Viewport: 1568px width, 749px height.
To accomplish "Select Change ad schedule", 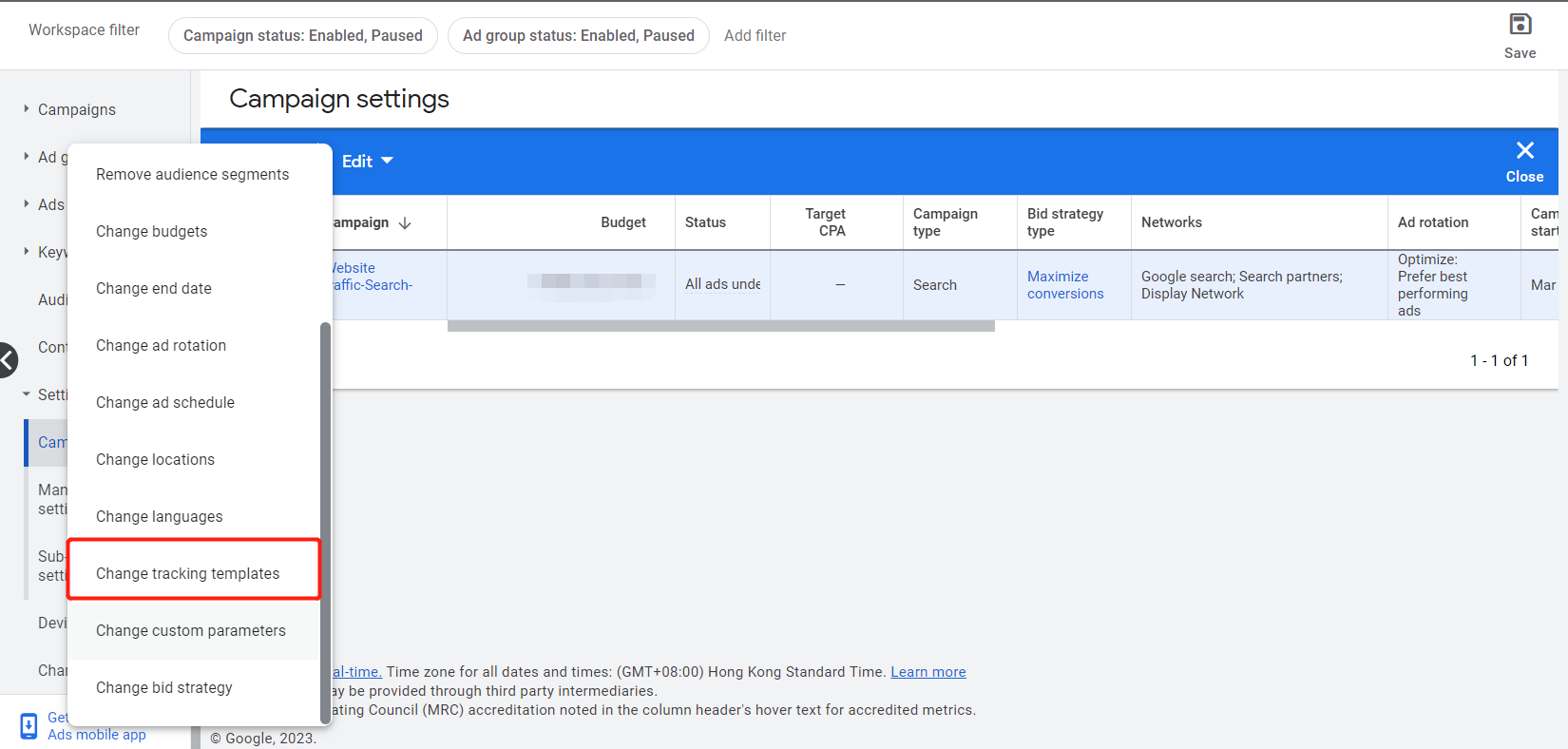I will pyautogui.click(x=193, y=403).
